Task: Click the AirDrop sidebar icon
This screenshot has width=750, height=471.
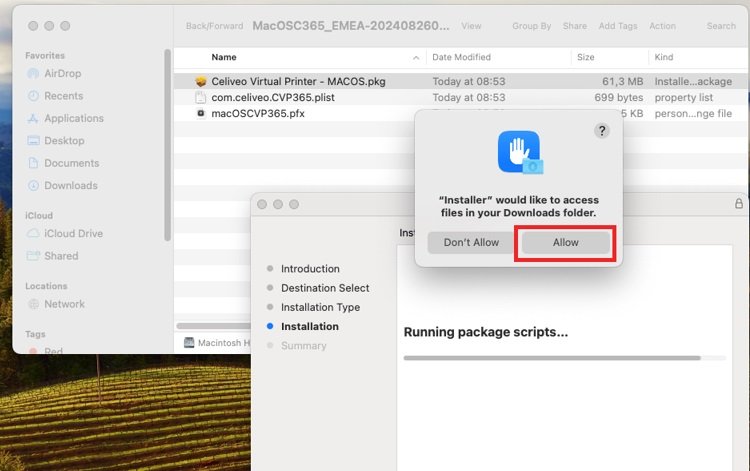Action: pos(33,74)
